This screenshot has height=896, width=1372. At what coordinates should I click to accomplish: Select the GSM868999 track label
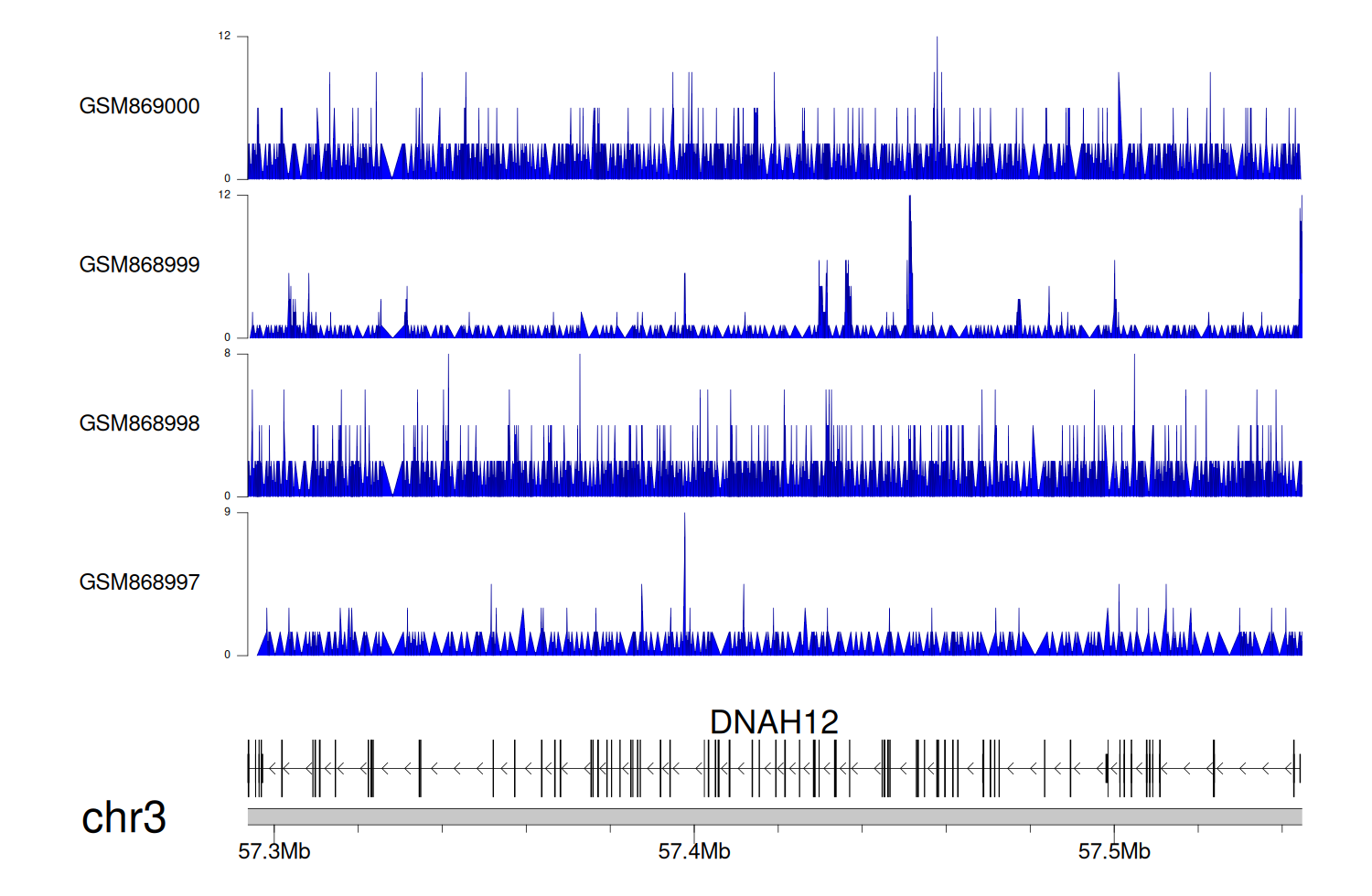[x=139, y=265]
